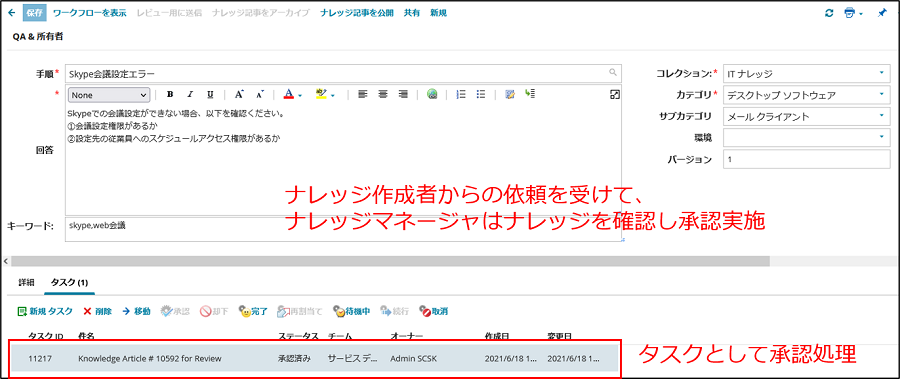Image resolution: width=900 pixels, height=383 pixels.
Task: Switch to the 詳細 tab
Action: (x=26, y=283)
